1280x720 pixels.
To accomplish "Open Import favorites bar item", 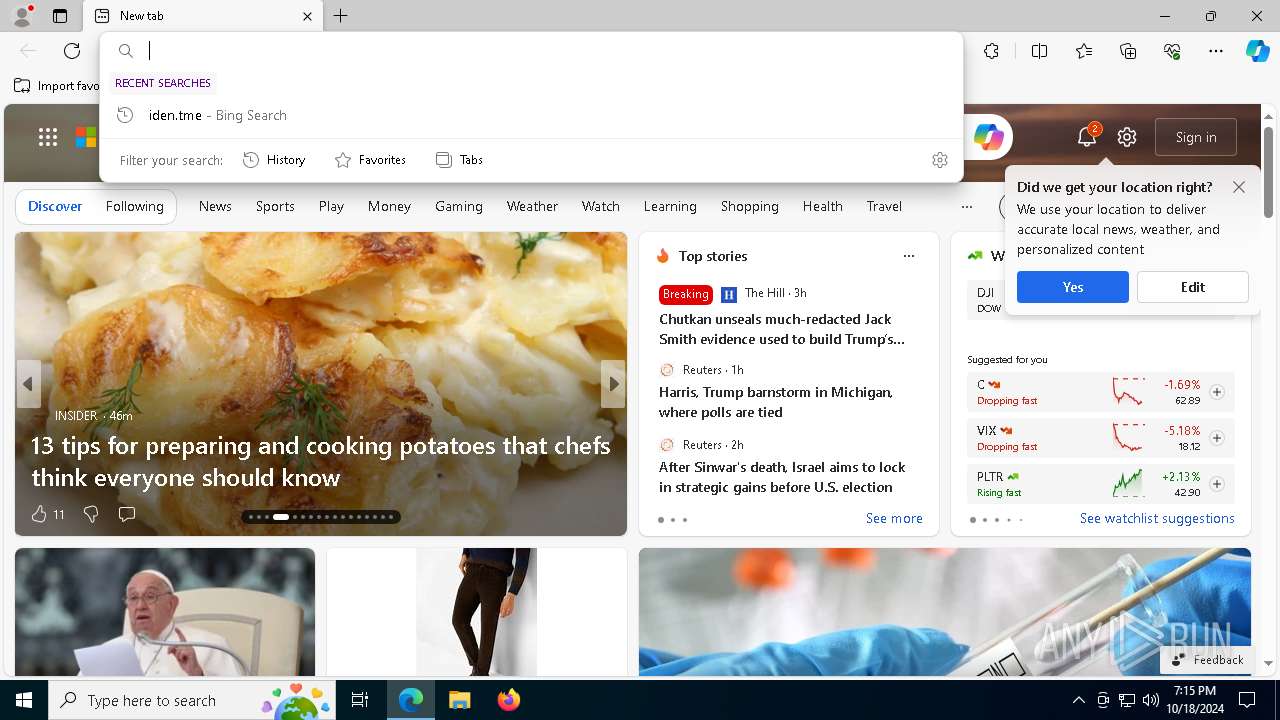I will 57,86.
